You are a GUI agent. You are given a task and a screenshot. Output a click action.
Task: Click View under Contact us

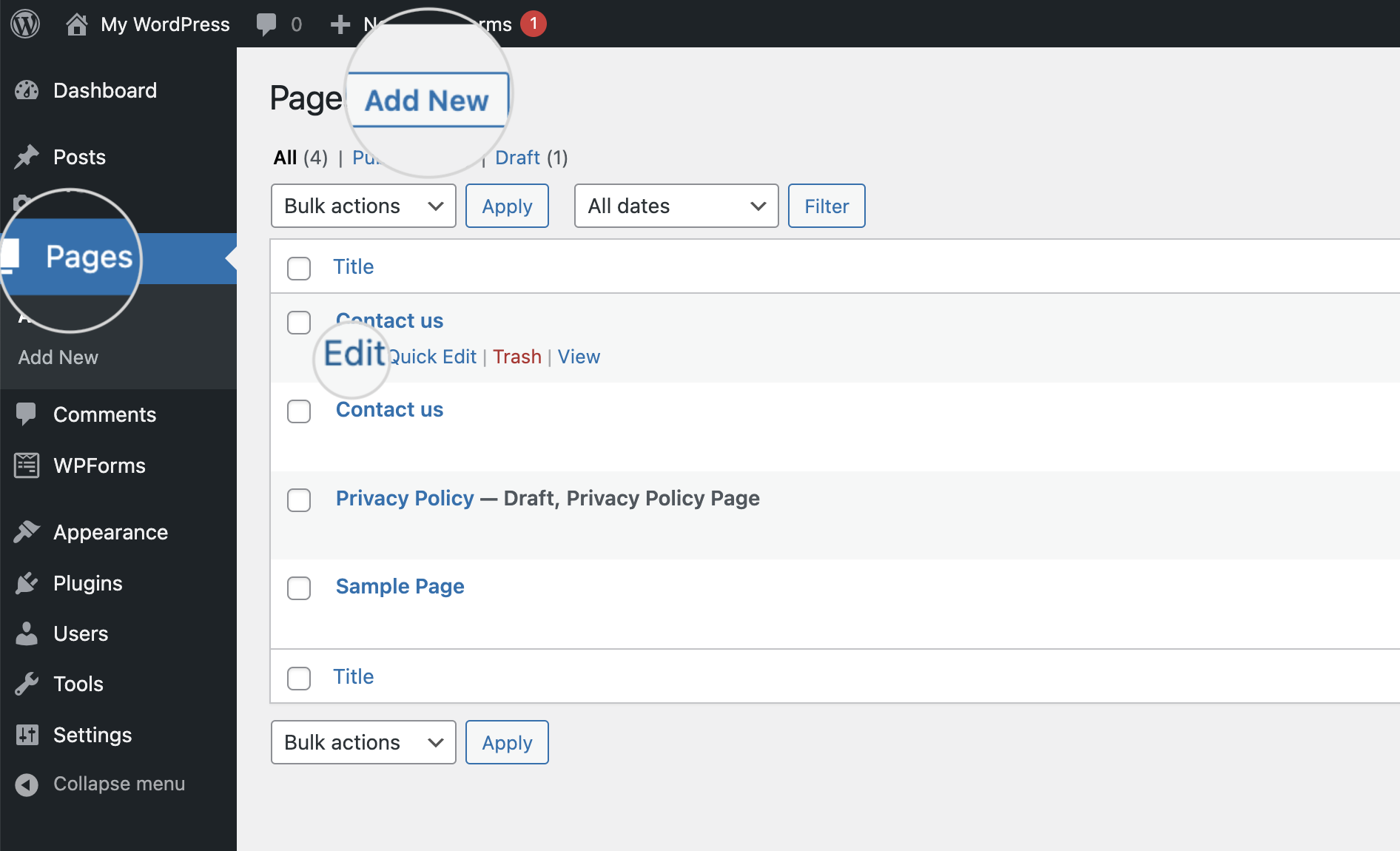tap(579, 357)
